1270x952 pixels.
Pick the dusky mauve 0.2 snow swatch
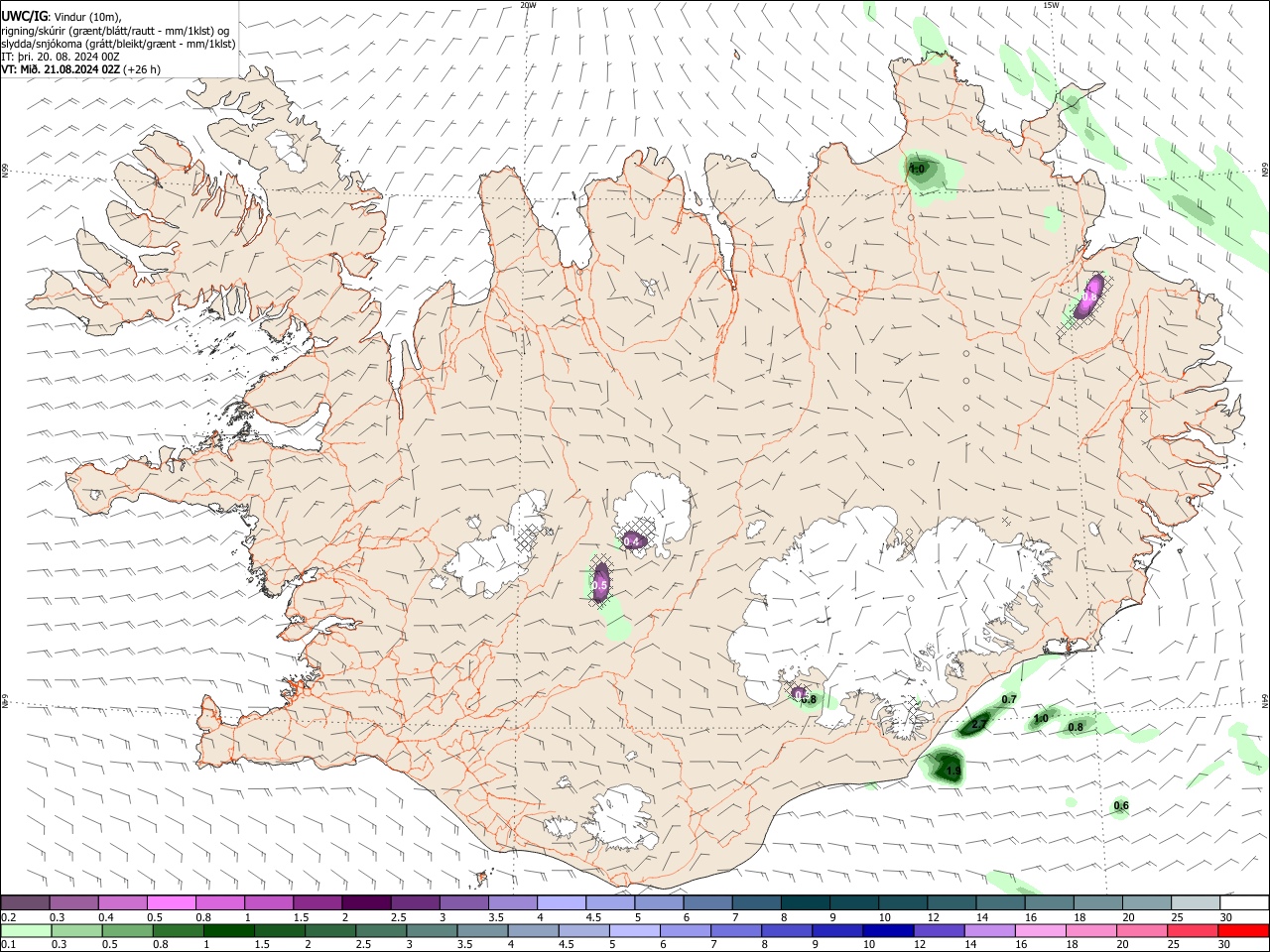pyautogui.click(x=26, y=902)
